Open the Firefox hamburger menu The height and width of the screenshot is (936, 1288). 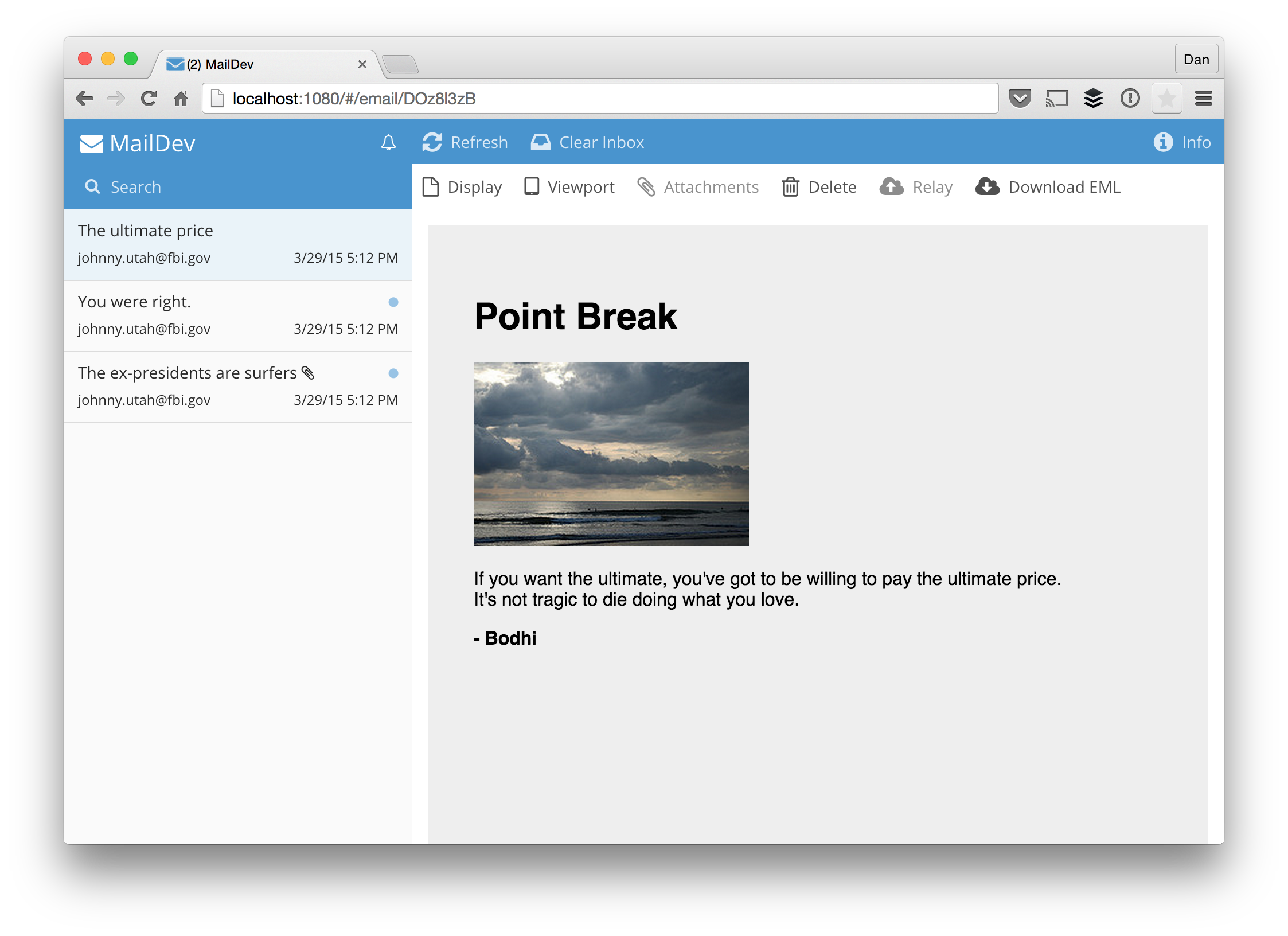point(1203,97)
